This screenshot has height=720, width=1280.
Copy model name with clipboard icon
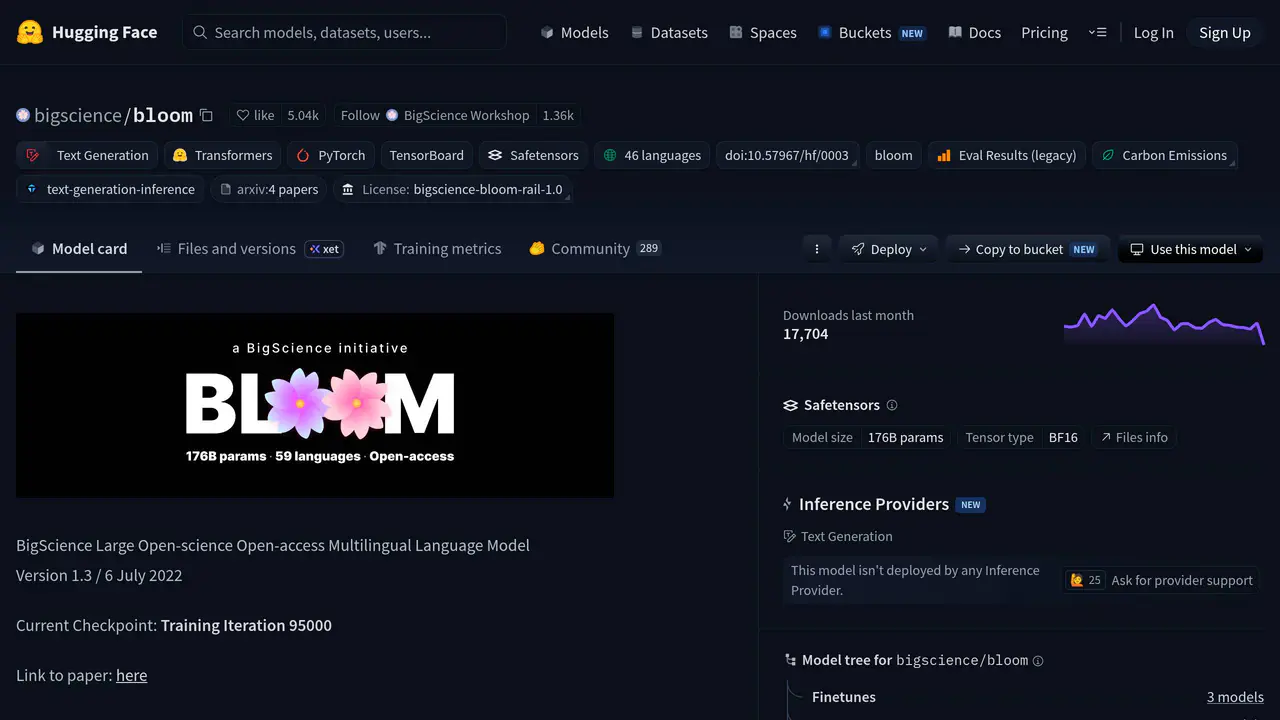(x=206, y=115)
